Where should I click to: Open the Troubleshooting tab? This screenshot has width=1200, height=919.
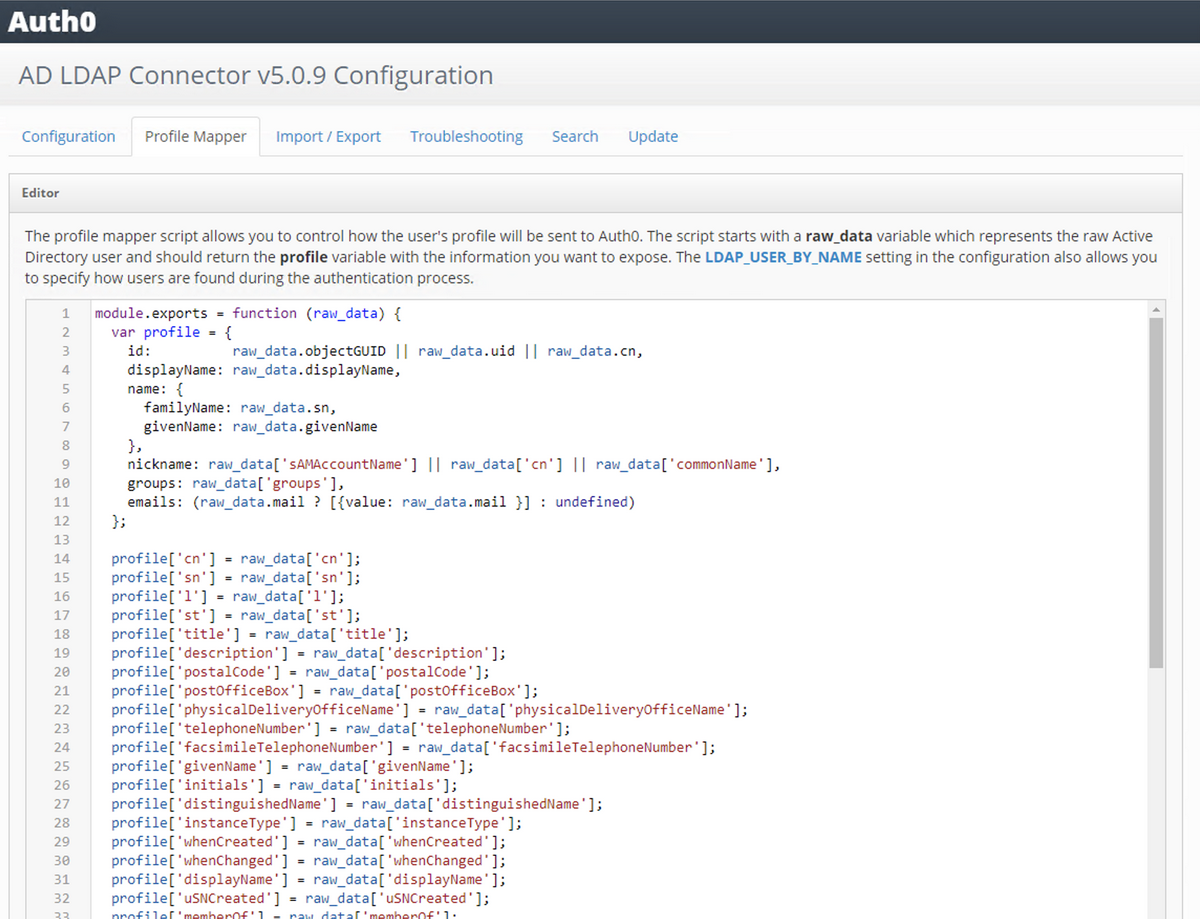click(x=466, y=136)
